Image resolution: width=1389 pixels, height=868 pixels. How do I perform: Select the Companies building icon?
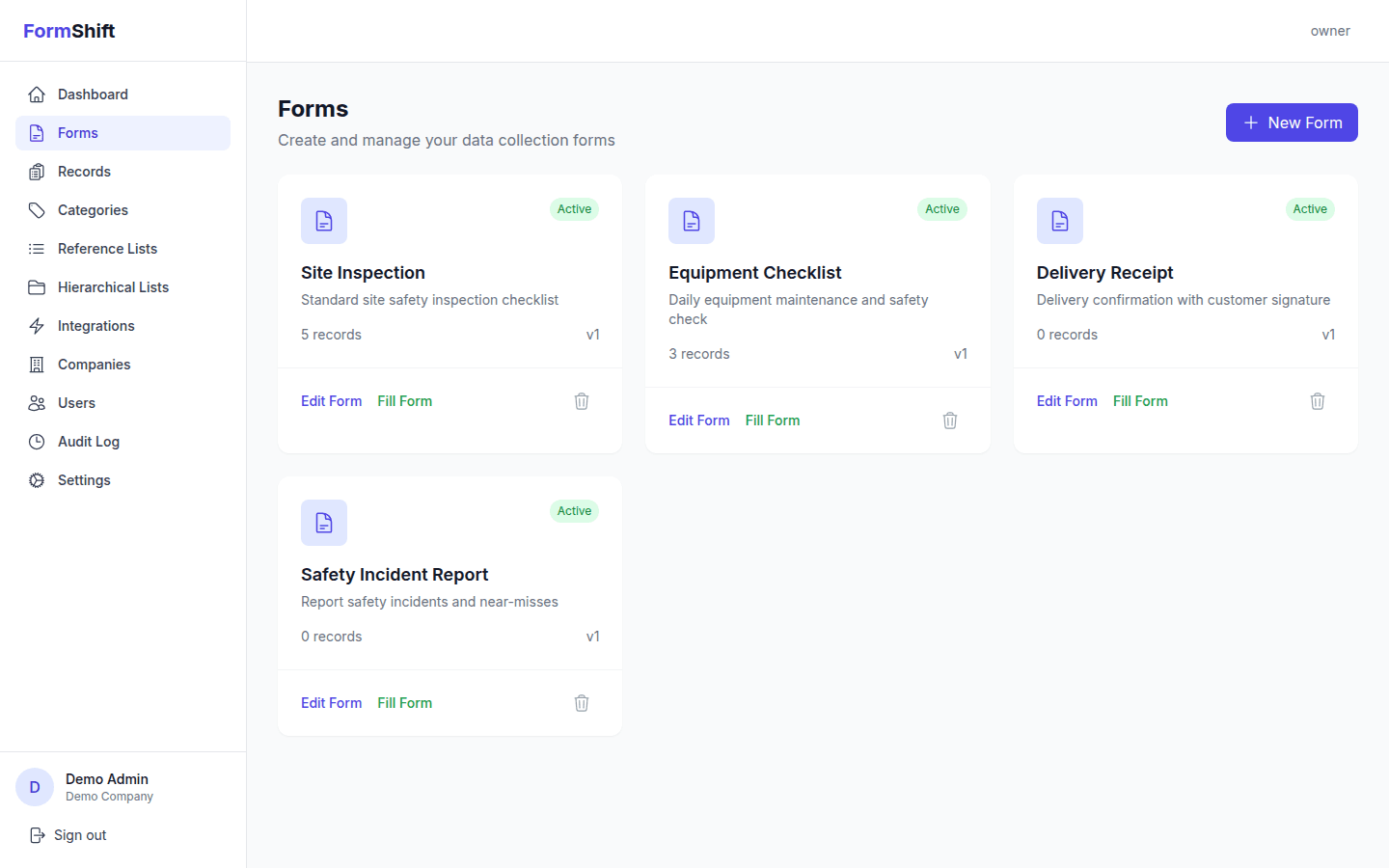click(x=36, y=364)
